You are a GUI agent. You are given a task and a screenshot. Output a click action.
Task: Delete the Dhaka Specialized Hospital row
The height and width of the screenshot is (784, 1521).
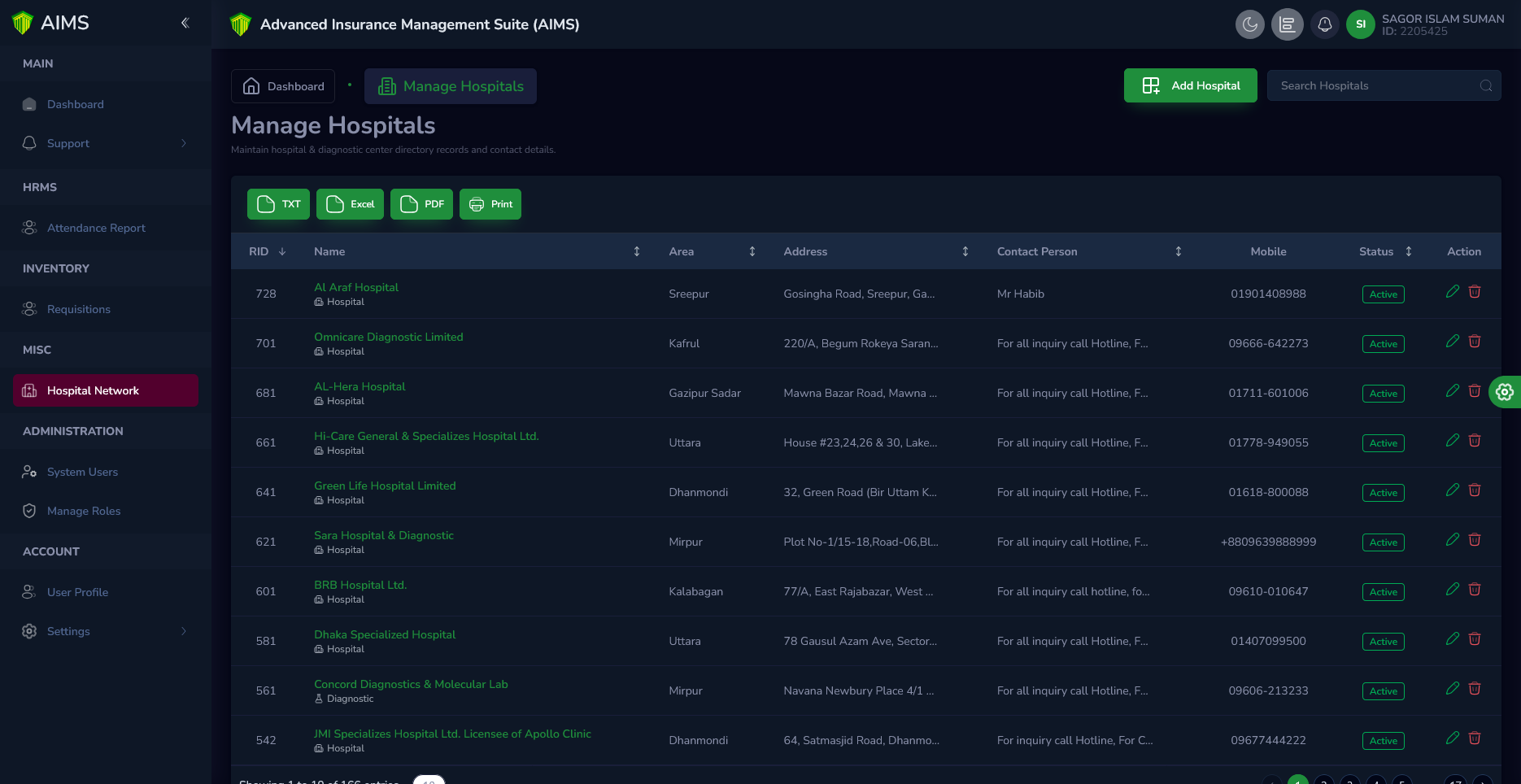tap(1475, 639)
